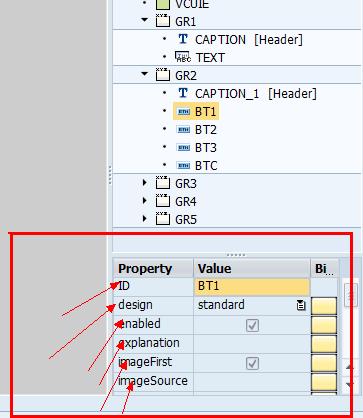
Task: Click the BT1 button element icon
Action: tap(183, 111)
